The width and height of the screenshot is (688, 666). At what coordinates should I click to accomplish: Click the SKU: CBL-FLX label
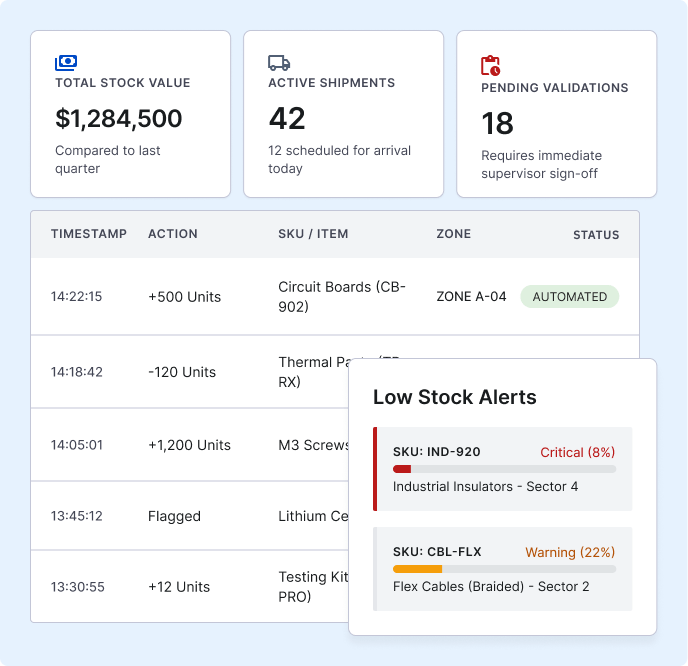(437, 552)
